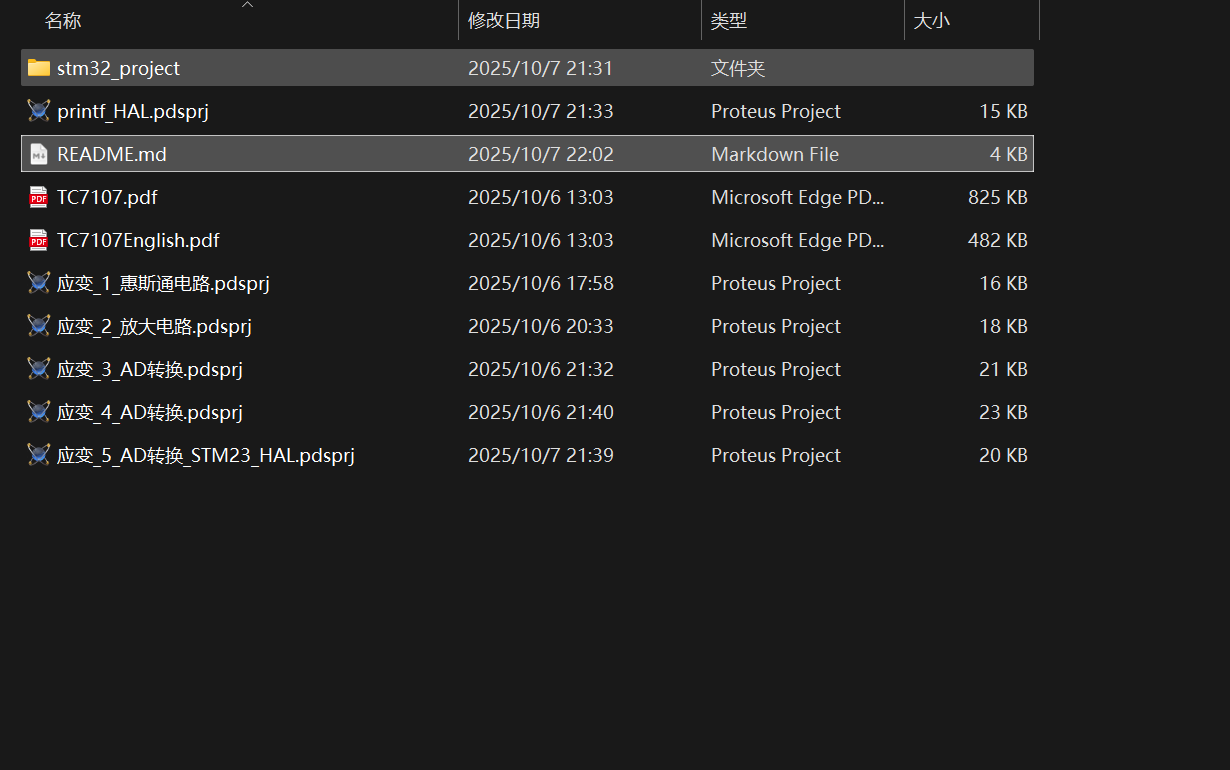Select the file name printf_HAL.pdsprj

133,111
